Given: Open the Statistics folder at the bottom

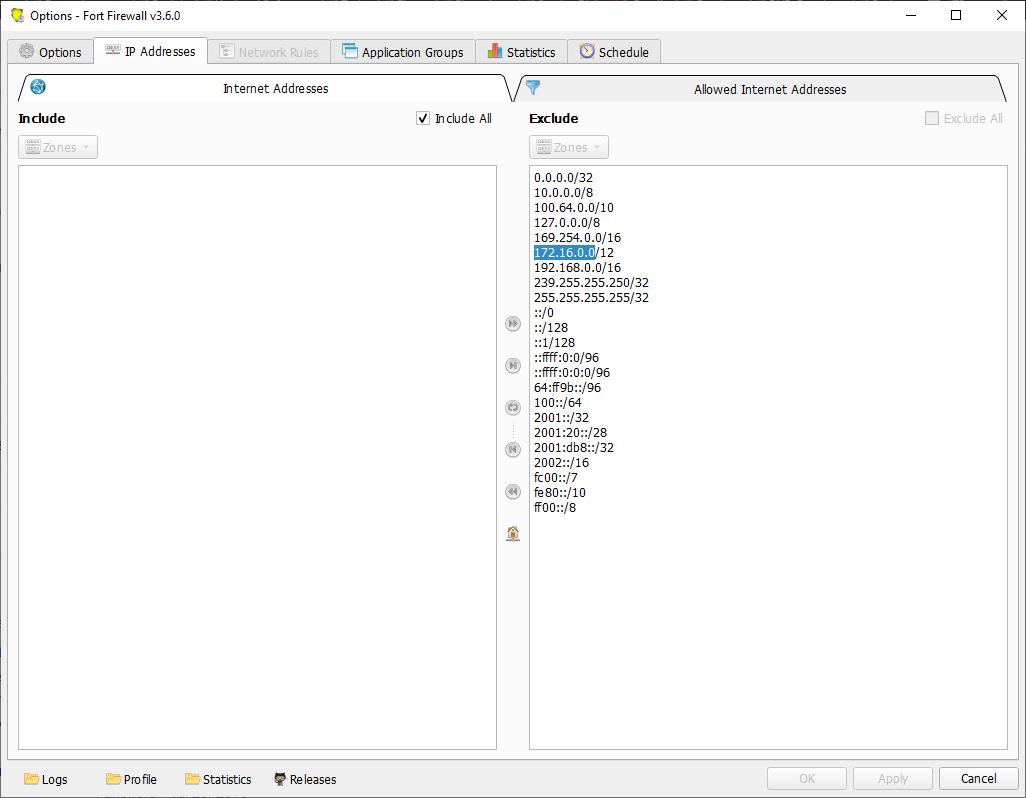Looking at the screenshot, I should [x=217, y=779].
